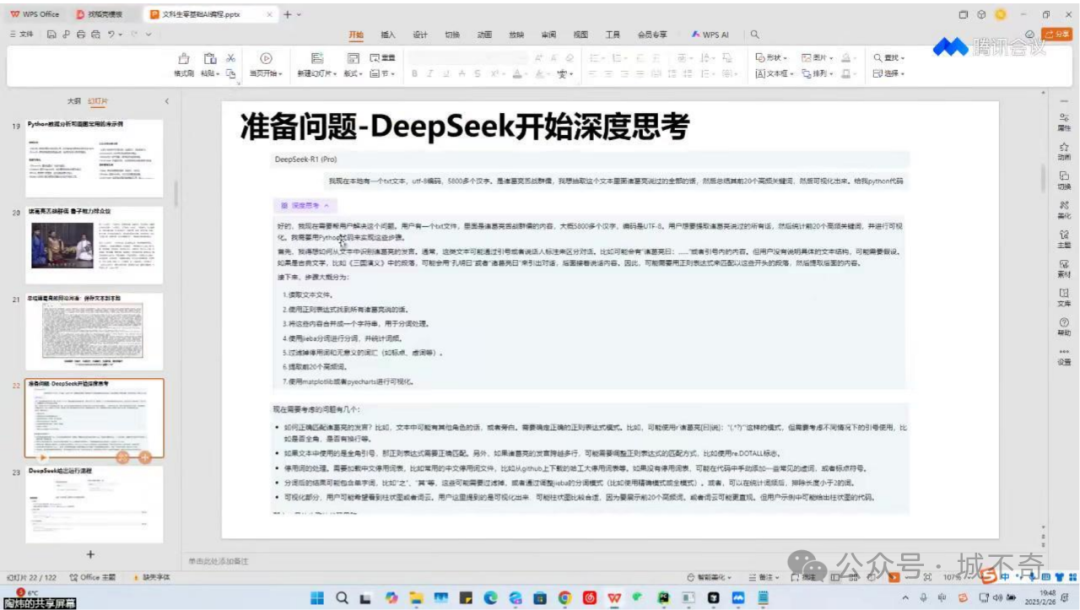Click the Paste (粘贴) clipboard icon
The width and height of the screenshot is (1080, 610).
210,59
